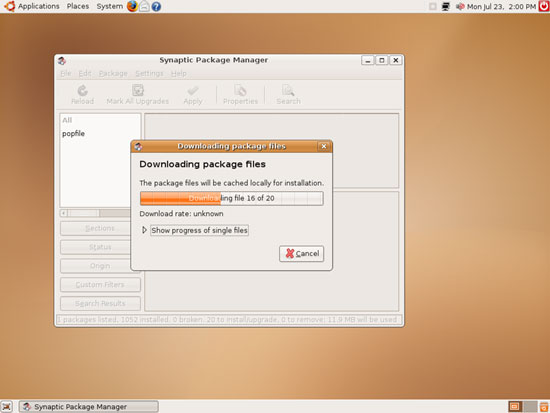The image size is (550, 413).
Task: Click the Sections filter button
Action: 100,228
